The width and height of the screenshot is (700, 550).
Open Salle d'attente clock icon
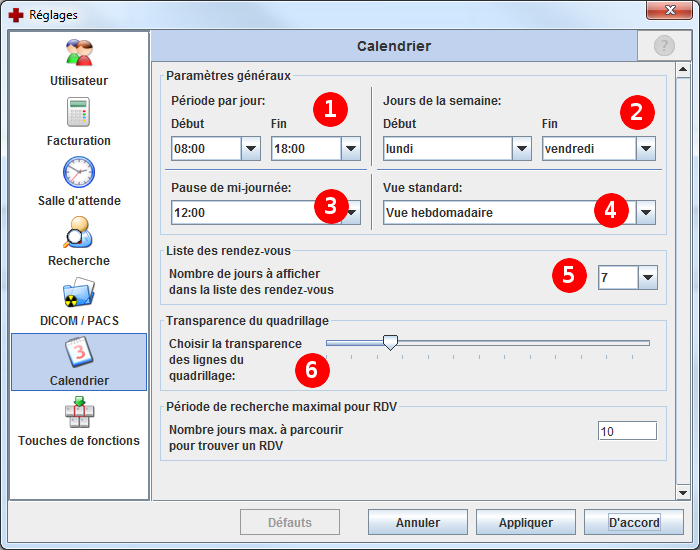point(79,173)
